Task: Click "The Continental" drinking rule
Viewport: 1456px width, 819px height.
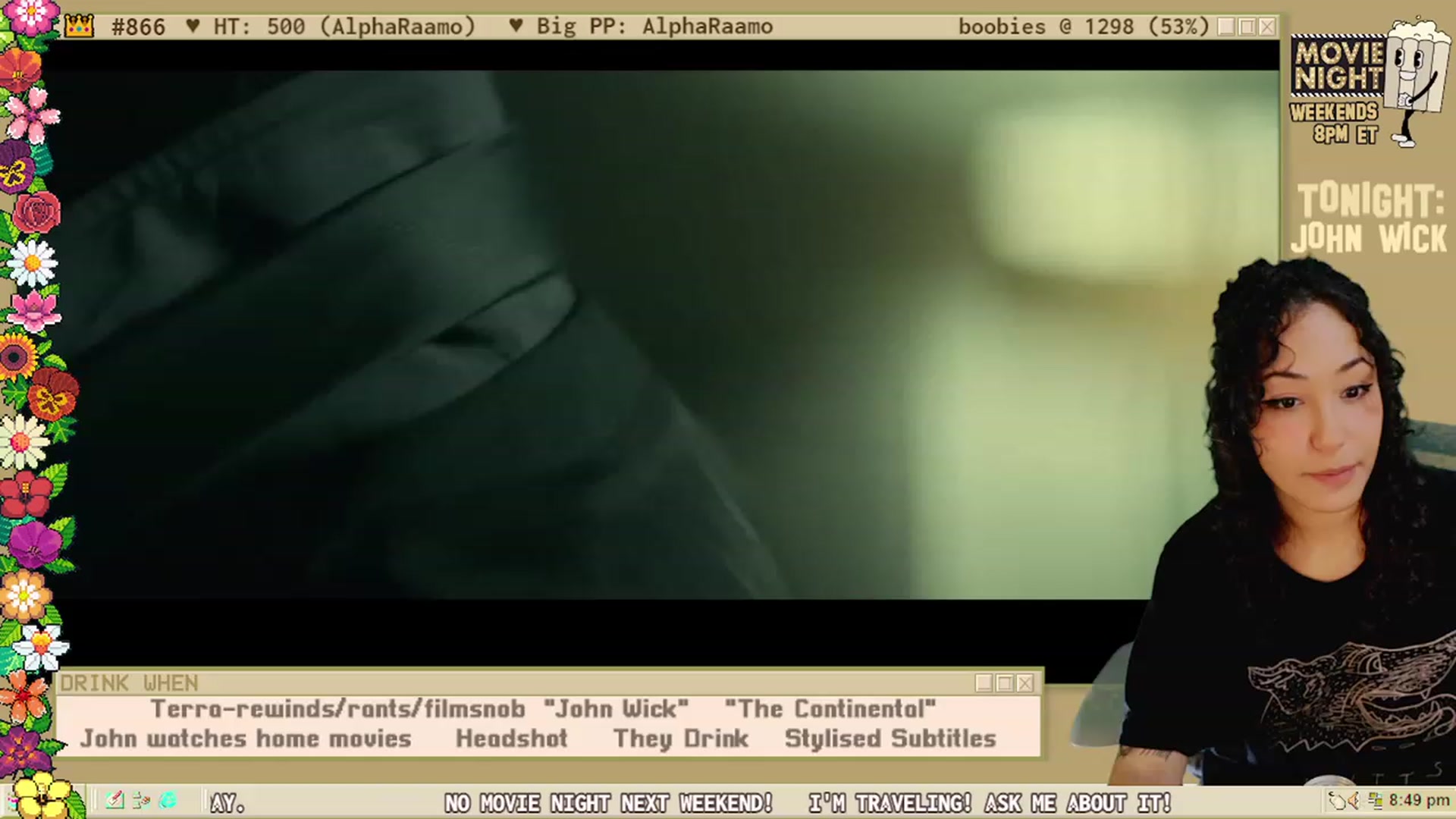Action: [x=830, y=709]
